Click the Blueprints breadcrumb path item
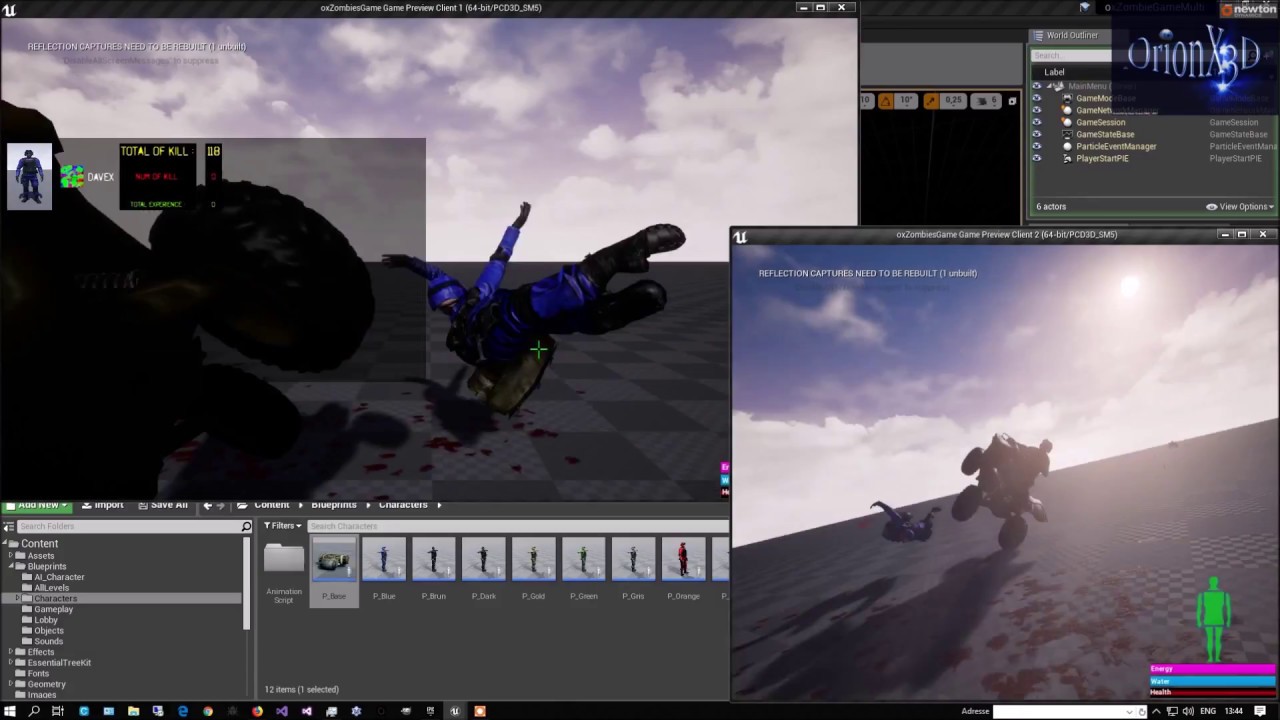 [x=334, y=505]
